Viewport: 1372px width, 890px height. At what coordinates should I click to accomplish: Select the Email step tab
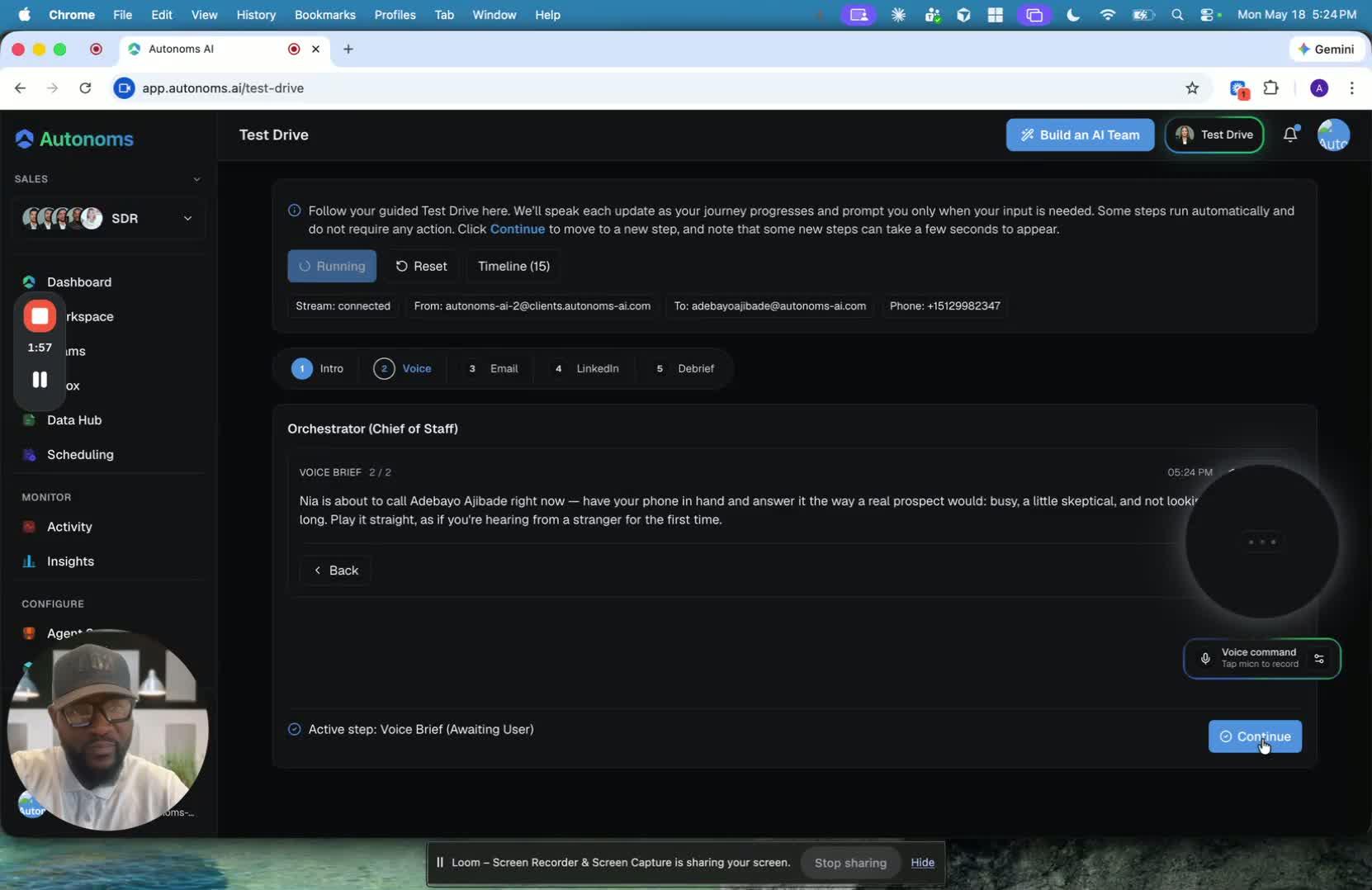pos(493,369)
